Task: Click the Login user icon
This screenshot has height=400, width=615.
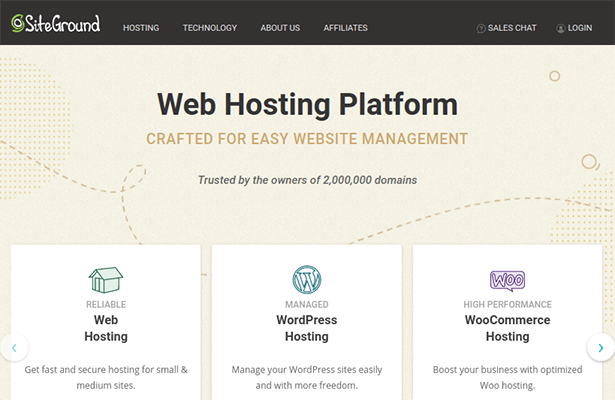Action: [x=561, y=28]
